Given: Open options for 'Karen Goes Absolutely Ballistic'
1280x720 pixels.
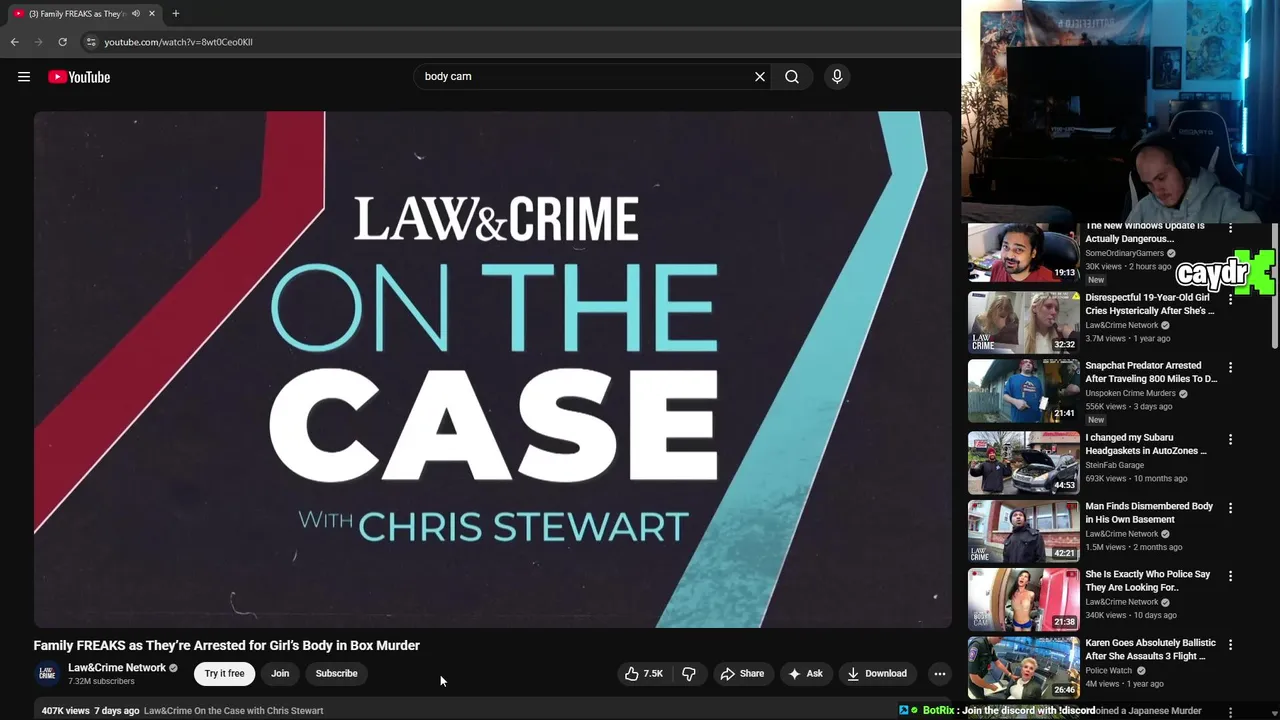Looking at the screenshot, I should [x=1230, y=645].
